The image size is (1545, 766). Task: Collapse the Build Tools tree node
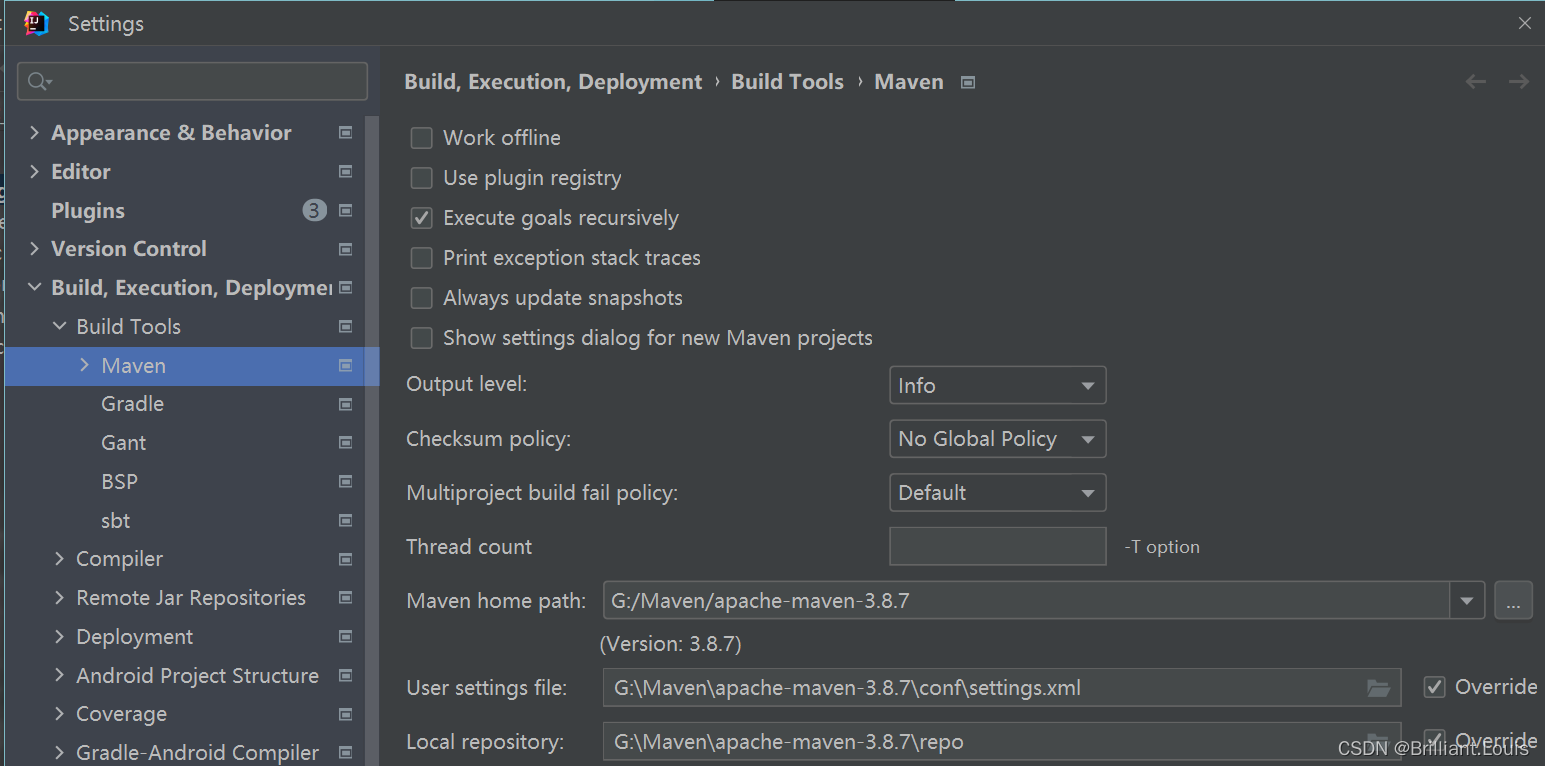tap(60, 327)
